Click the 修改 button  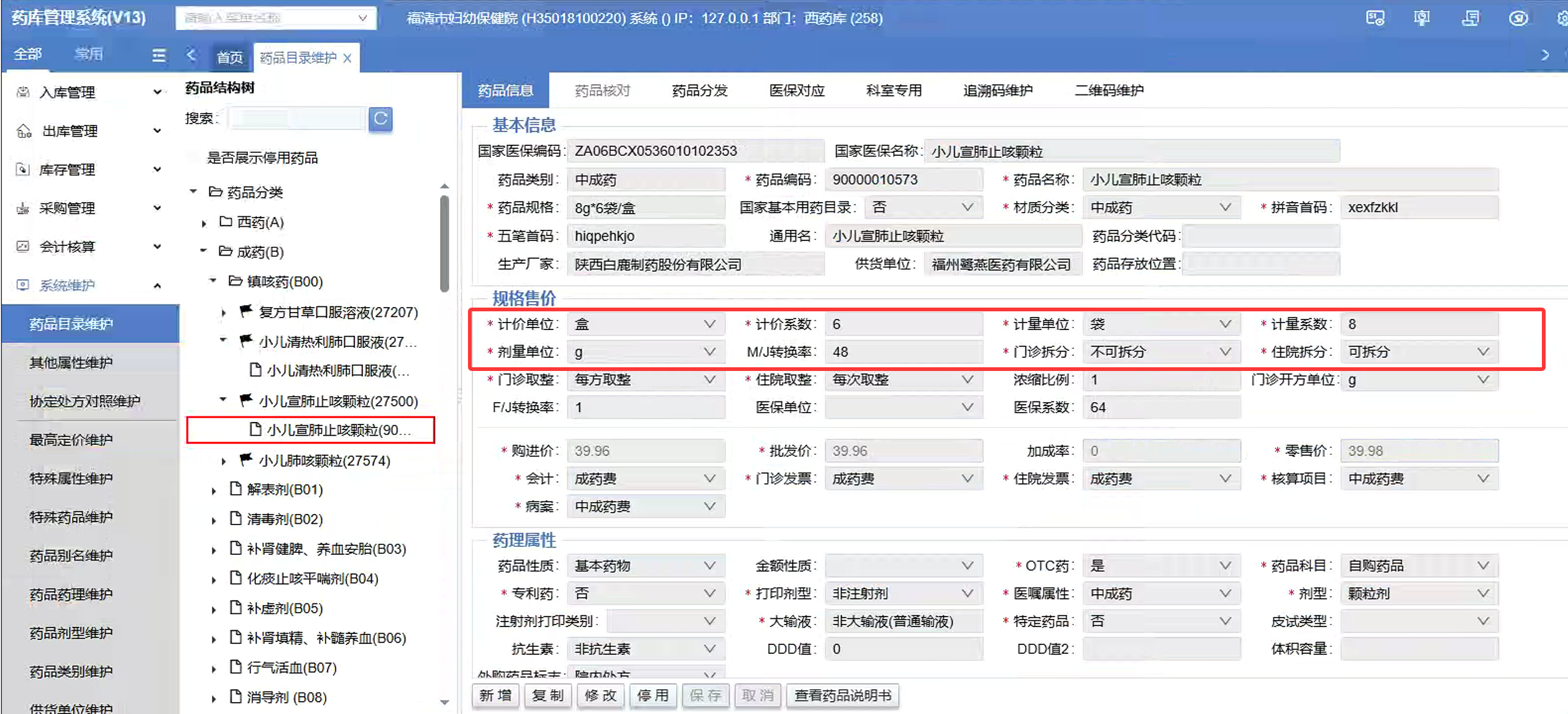coord(600,695)
